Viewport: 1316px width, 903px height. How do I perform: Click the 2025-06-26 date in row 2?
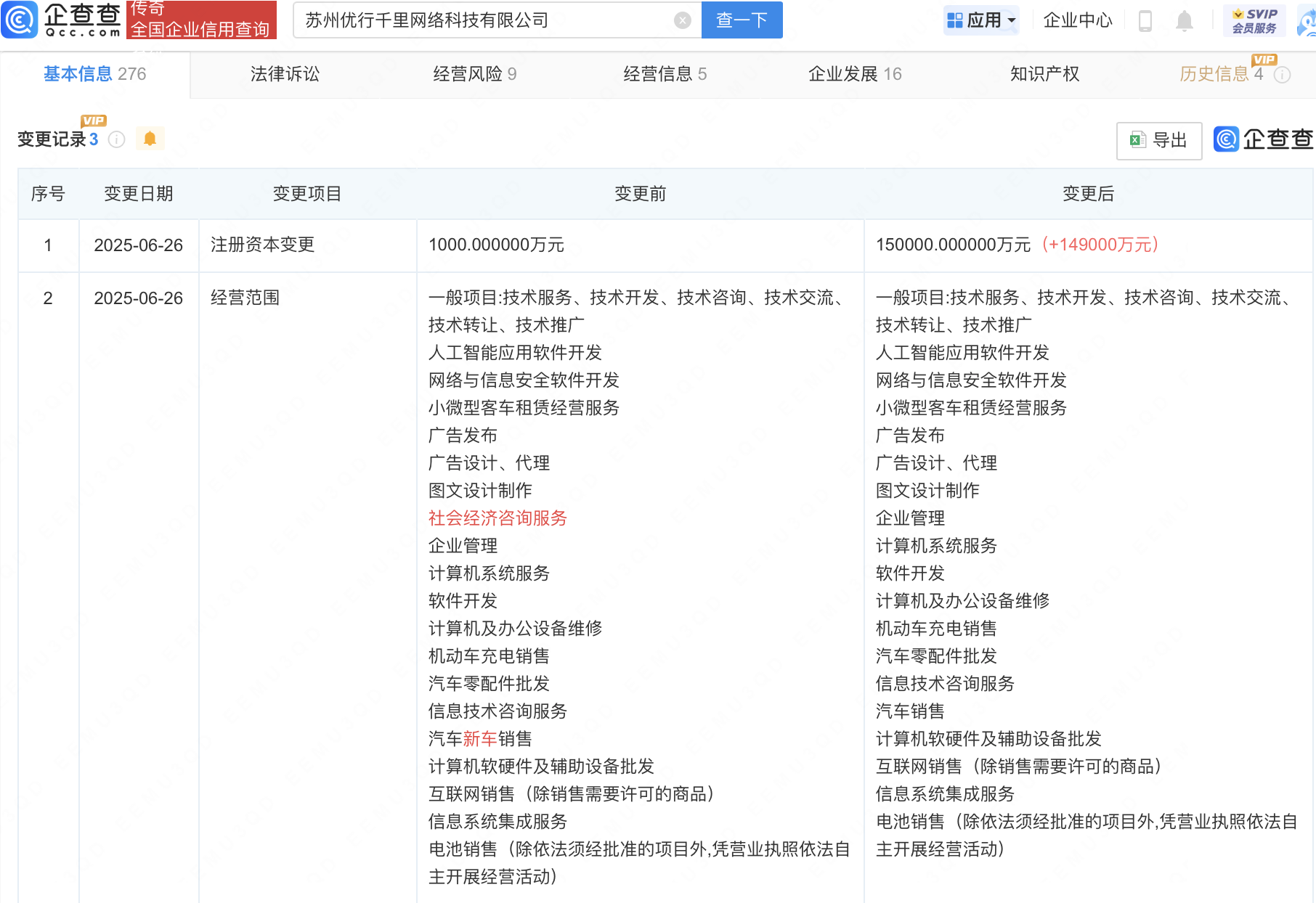[x=139, y=298]
